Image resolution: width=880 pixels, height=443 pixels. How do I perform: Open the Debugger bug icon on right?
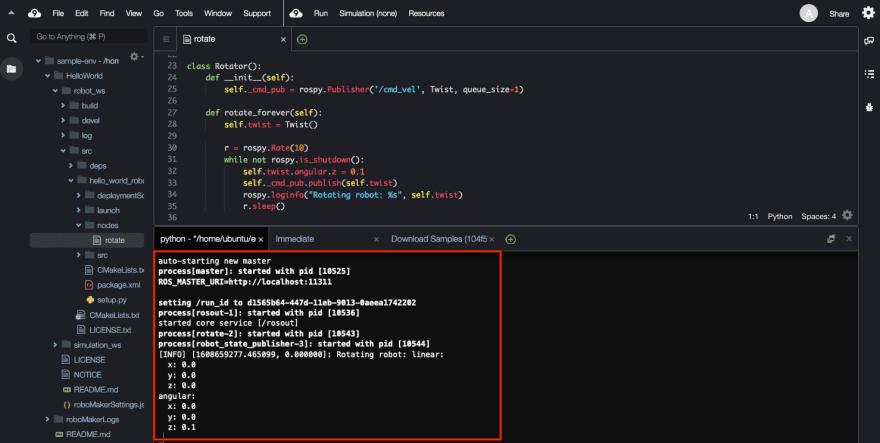[869, 107]
